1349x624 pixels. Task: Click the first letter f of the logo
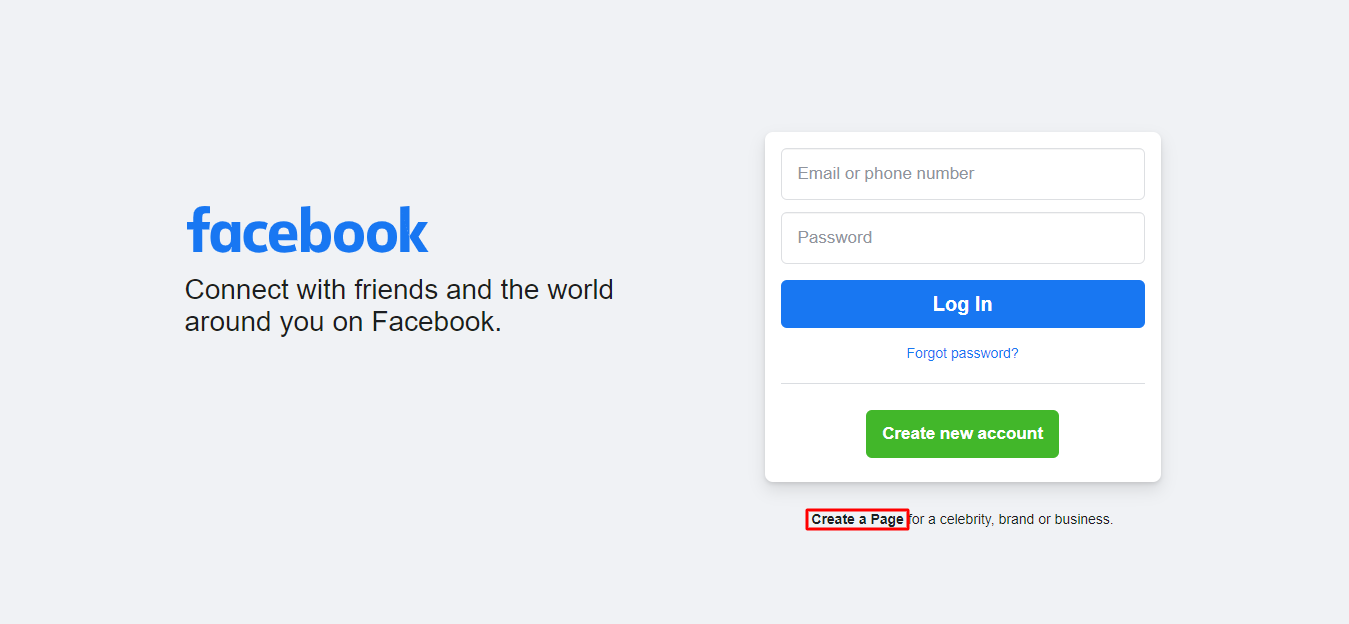197,230
